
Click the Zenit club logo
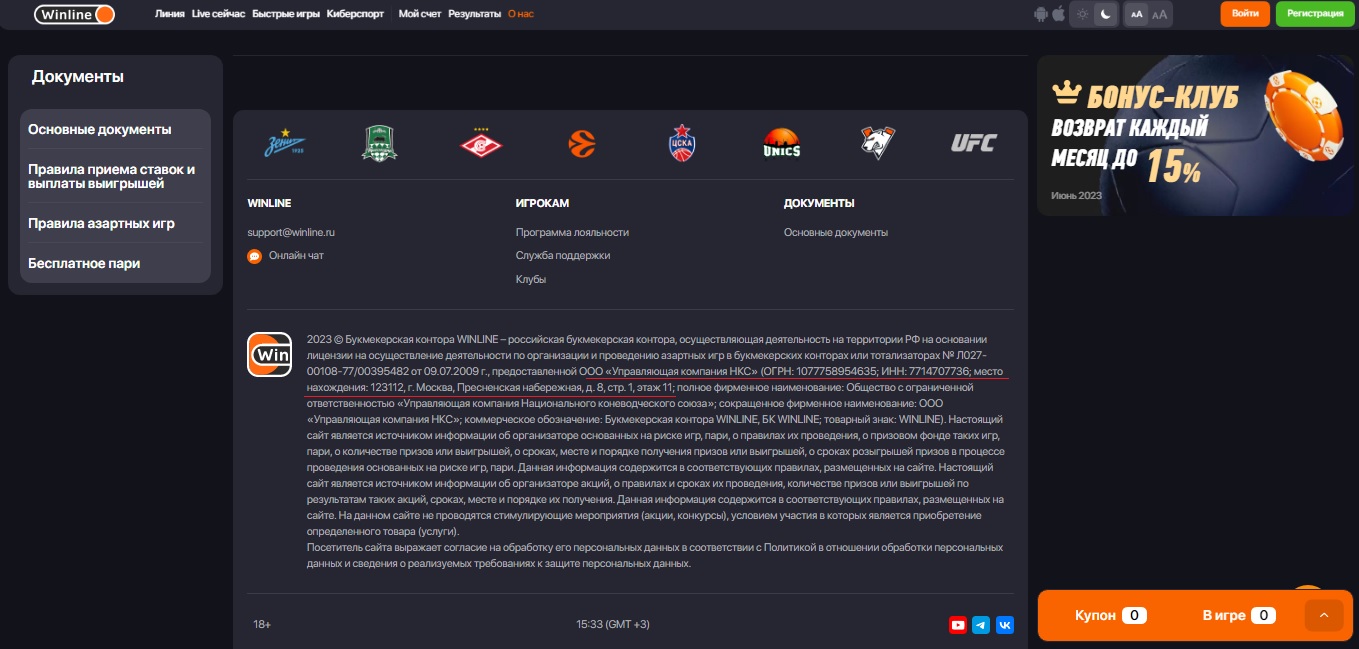pos(284,144)
